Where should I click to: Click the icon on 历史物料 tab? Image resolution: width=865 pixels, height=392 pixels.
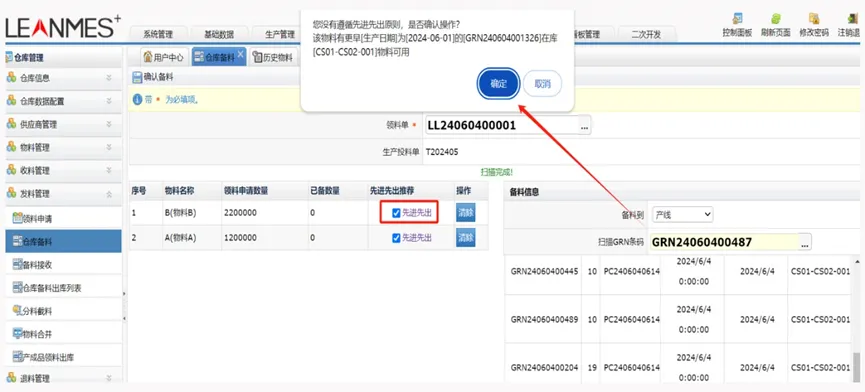pos(257,57)
